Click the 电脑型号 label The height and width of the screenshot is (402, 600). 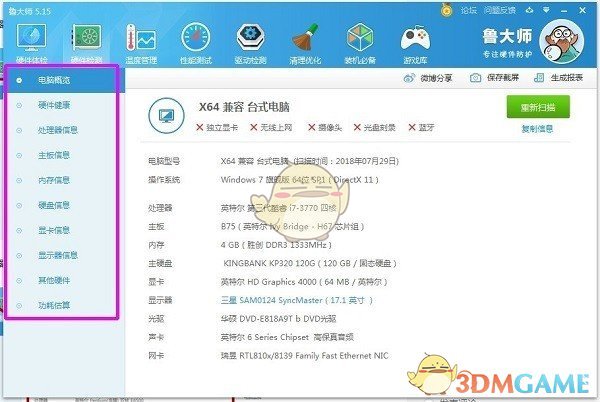coord(164,161)
